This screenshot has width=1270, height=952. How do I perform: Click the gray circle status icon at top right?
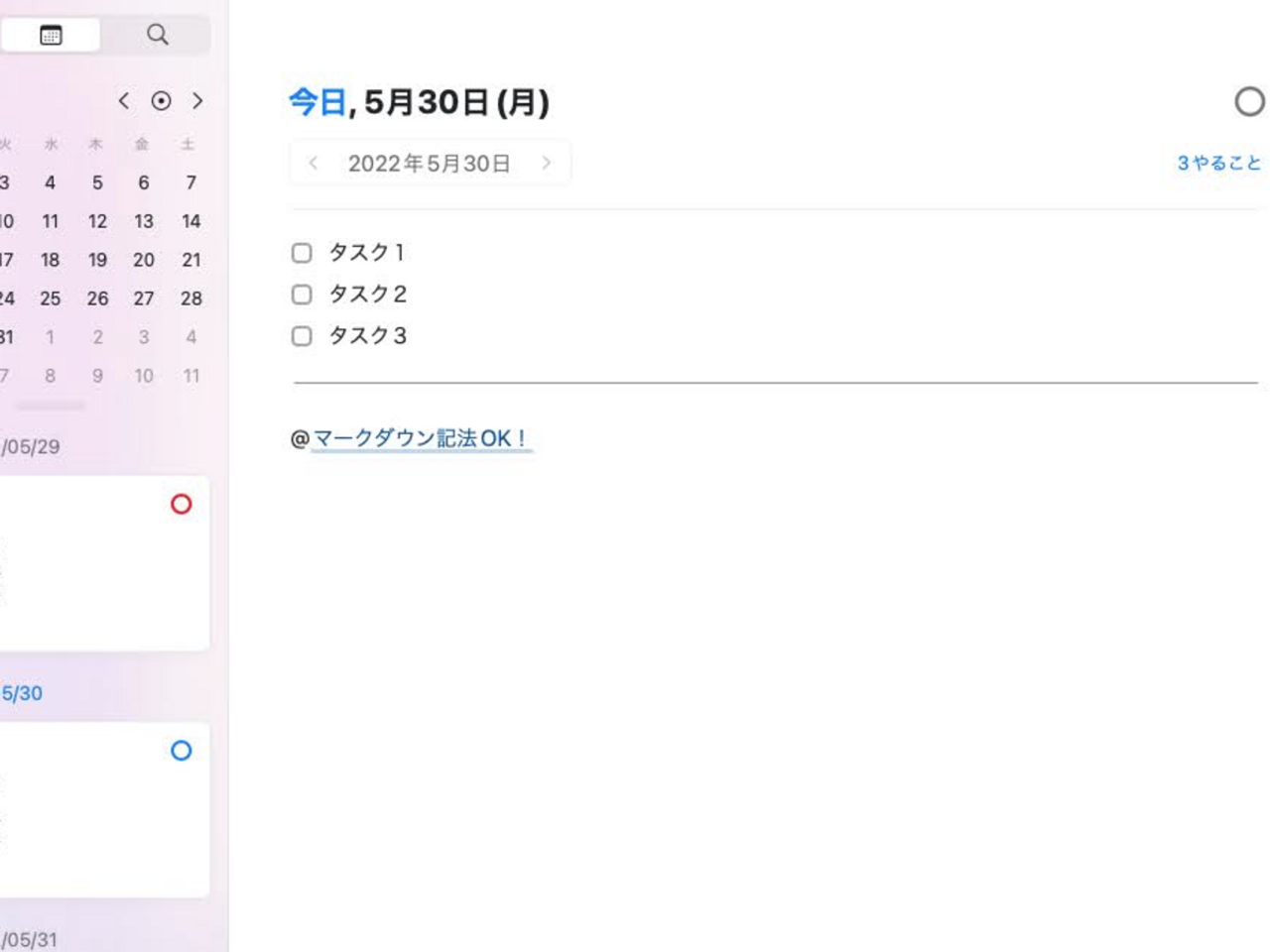(1249, 102)
